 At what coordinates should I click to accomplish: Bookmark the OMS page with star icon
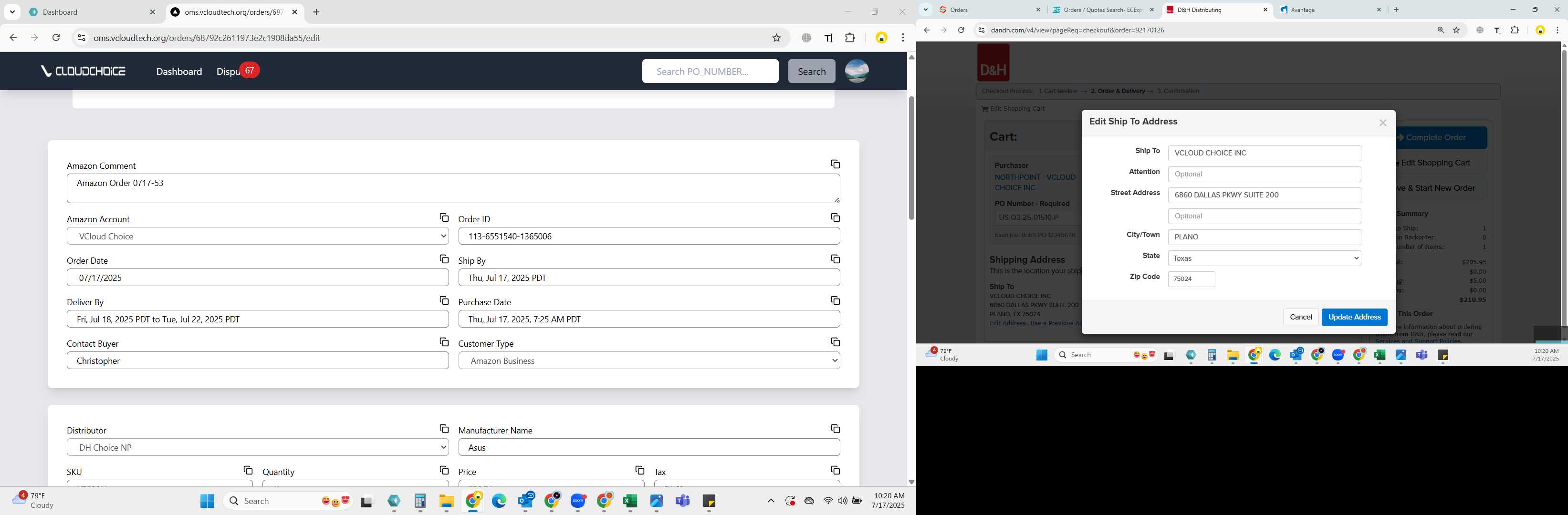click(x=776, y=38)
